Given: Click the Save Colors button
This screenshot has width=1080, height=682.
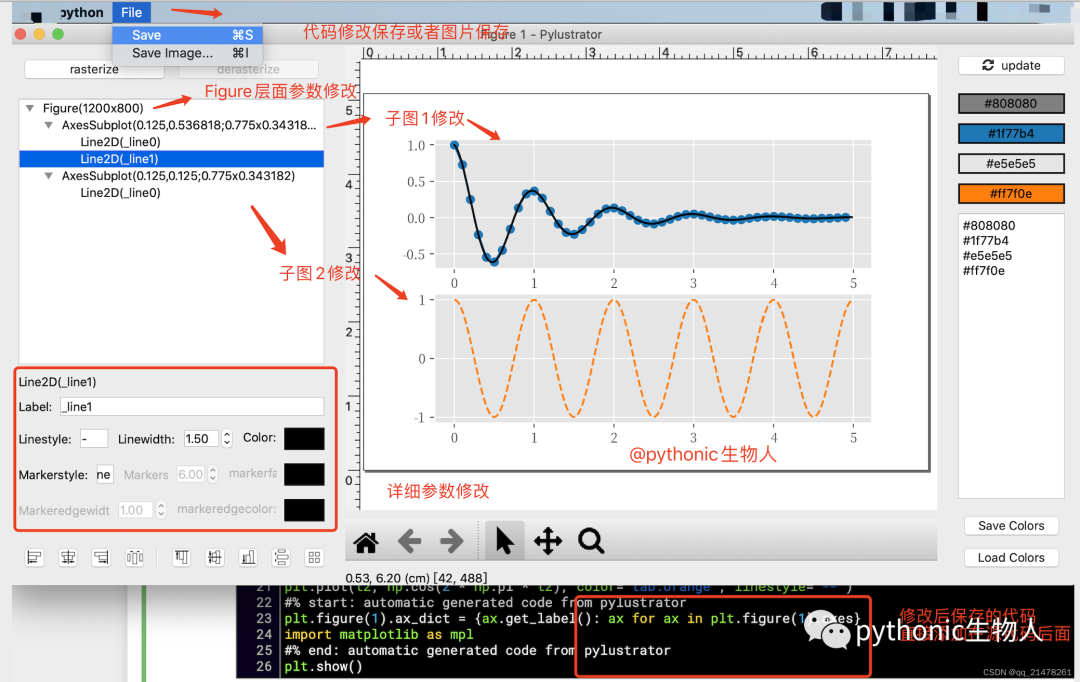Looking at the screenshot, I should pyautogui.click(x=1011, y=526).
